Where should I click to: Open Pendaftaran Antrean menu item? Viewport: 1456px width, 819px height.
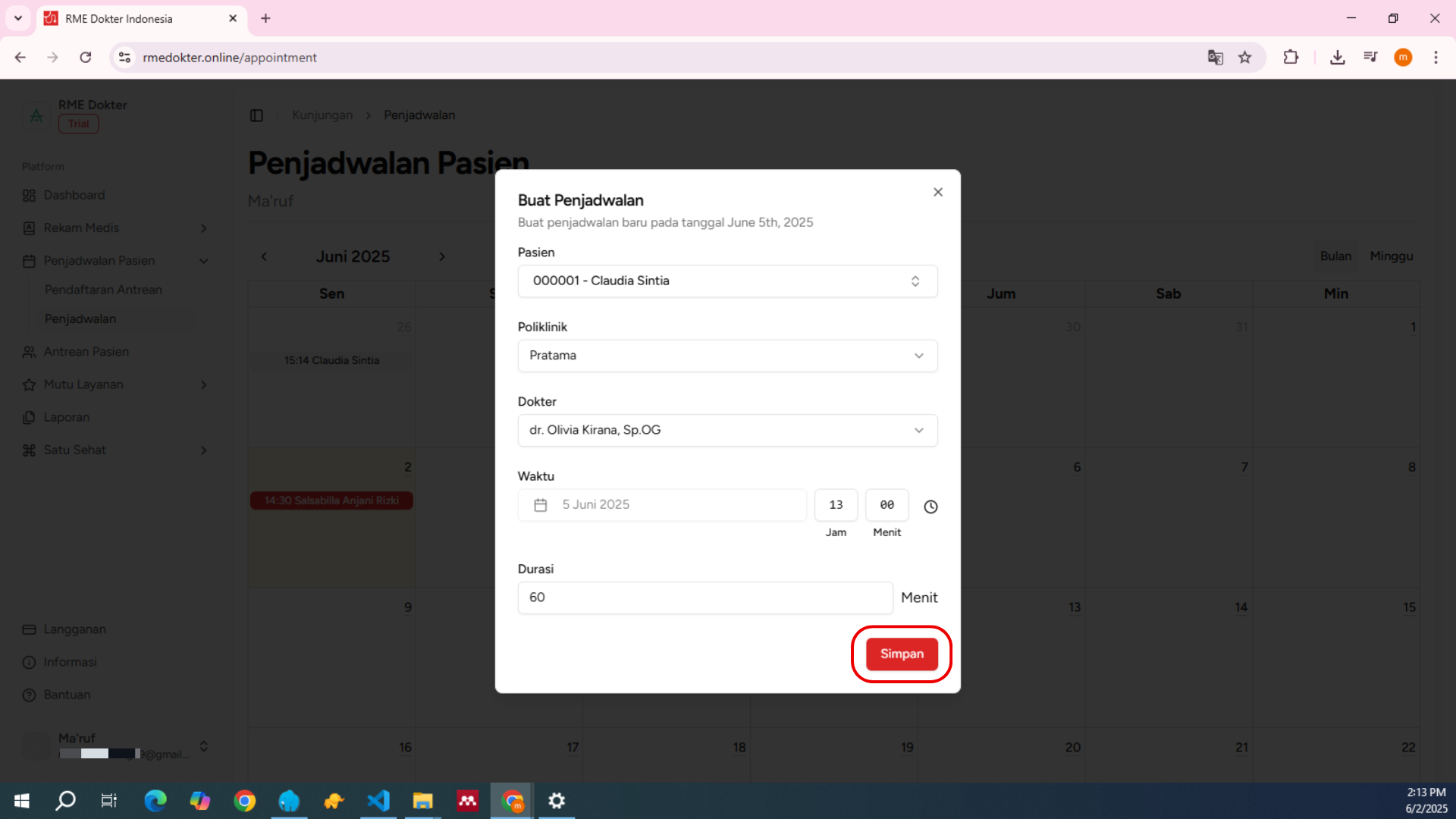coord(103,290)
